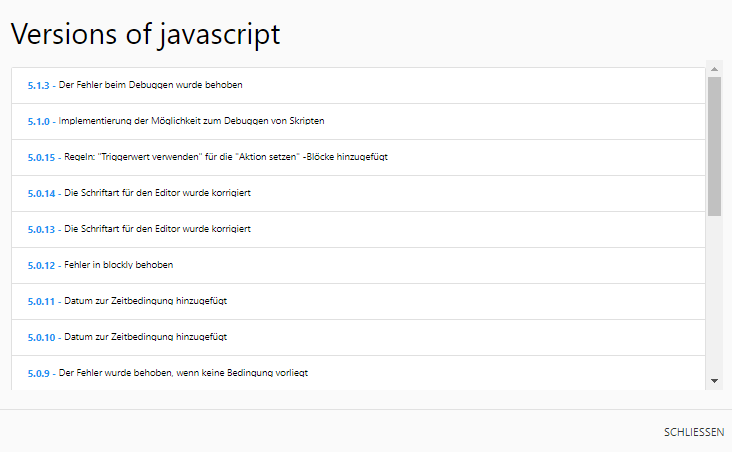Click "Versions of javascript" dialog title
The image size is (732, 452).
[x=145, y=33]
